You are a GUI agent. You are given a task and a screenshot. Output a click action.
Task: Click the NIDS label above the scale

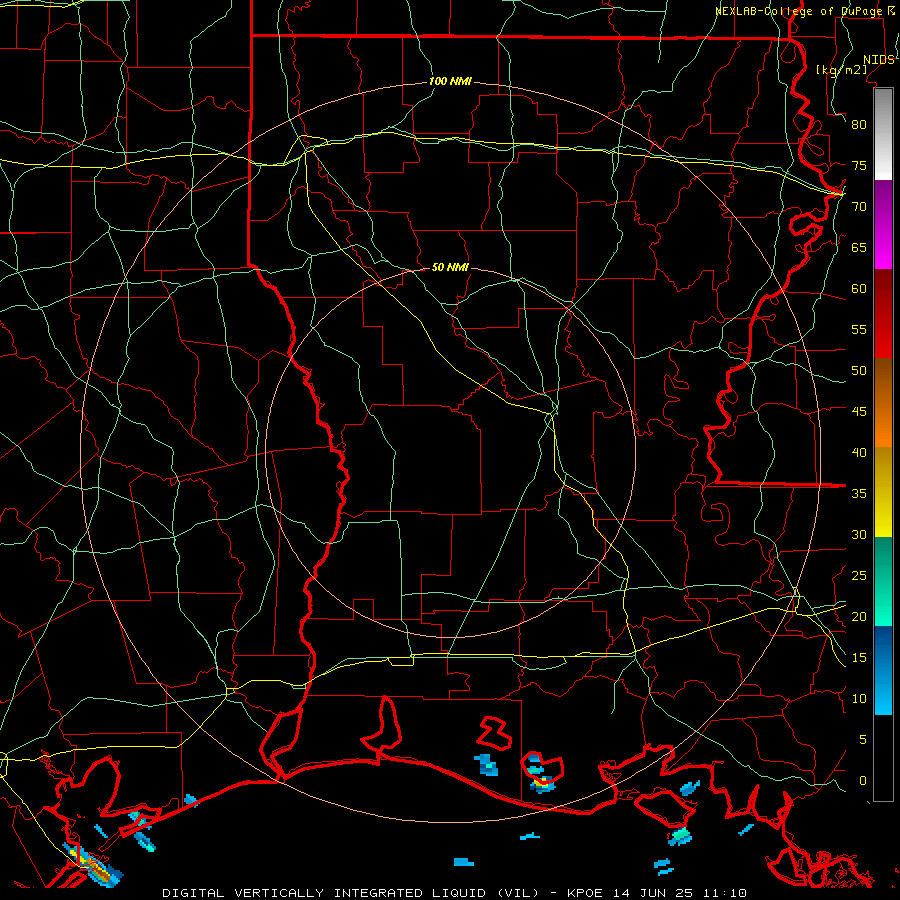coord(878,60)
